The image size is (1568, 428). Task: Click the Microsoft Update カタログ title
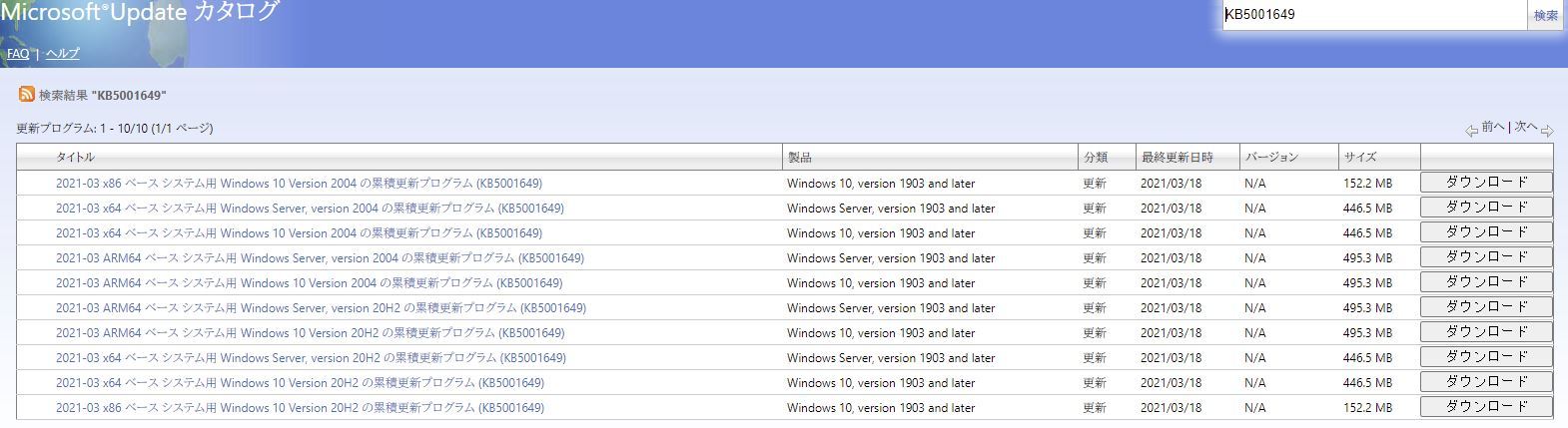pos(139,12)
